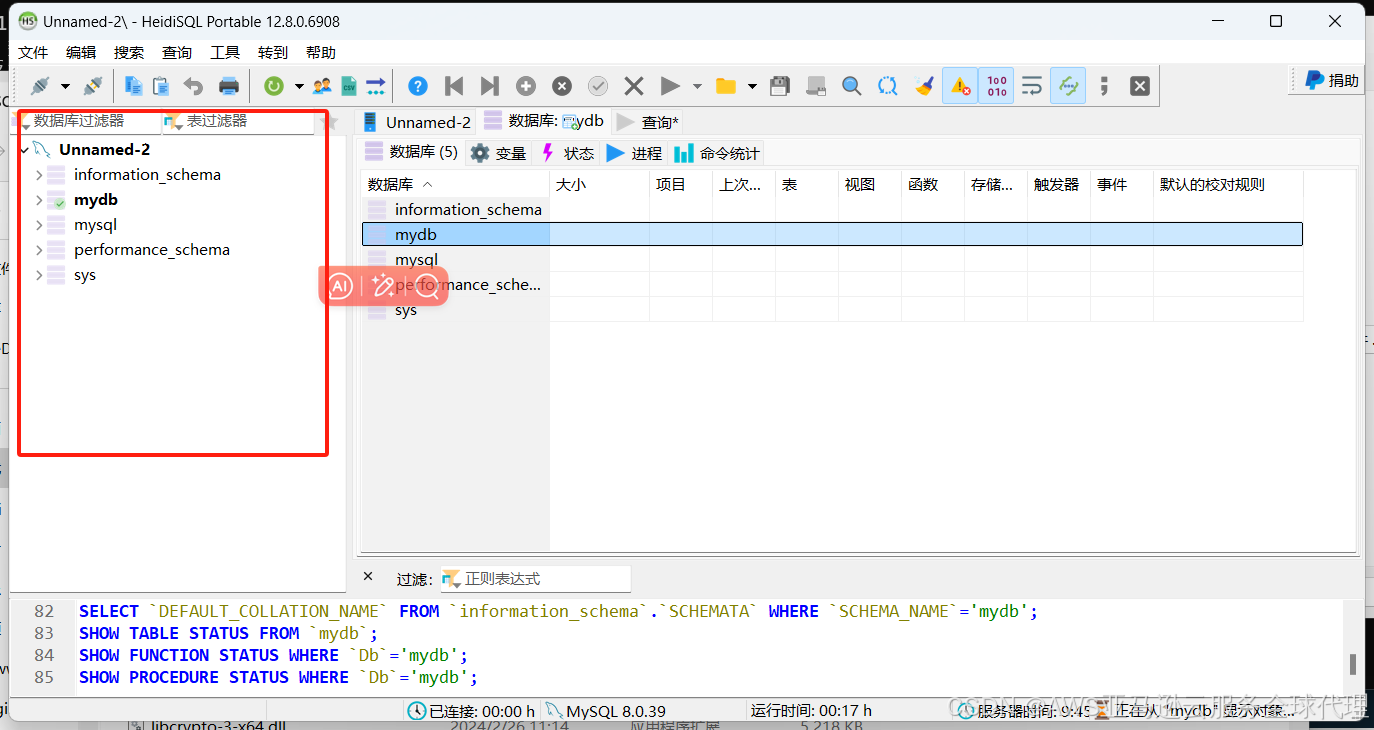Switch to the 查询* tab

[x=647, y=122]
